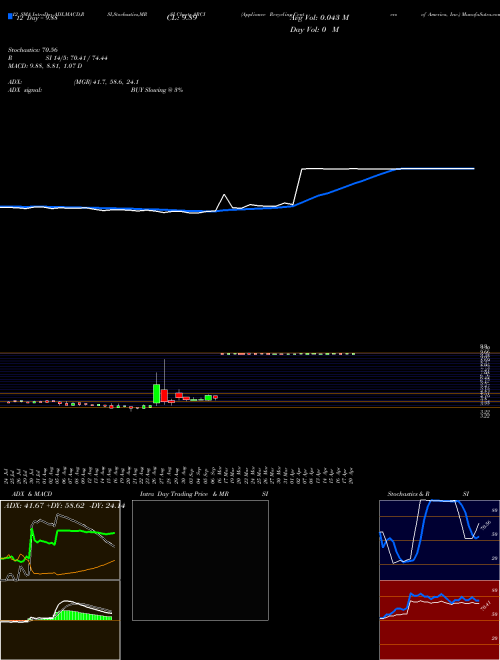The height and width of the screenshot is (660, 500).
Task: Click the 70.41 label in RSI panel
Action: (x=486, y=606)
